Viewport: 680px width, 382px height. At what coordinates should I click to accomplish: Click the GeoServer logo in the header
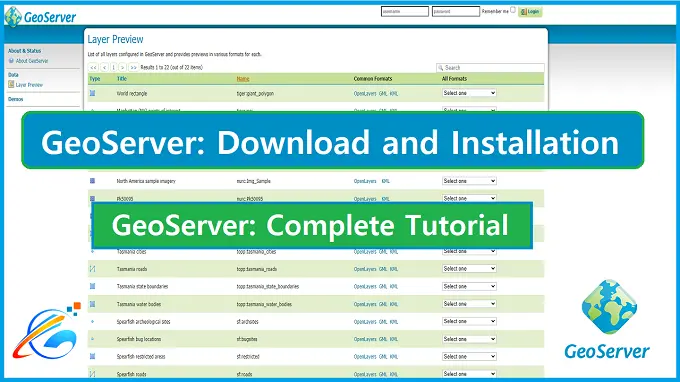[x=40, y=16]
